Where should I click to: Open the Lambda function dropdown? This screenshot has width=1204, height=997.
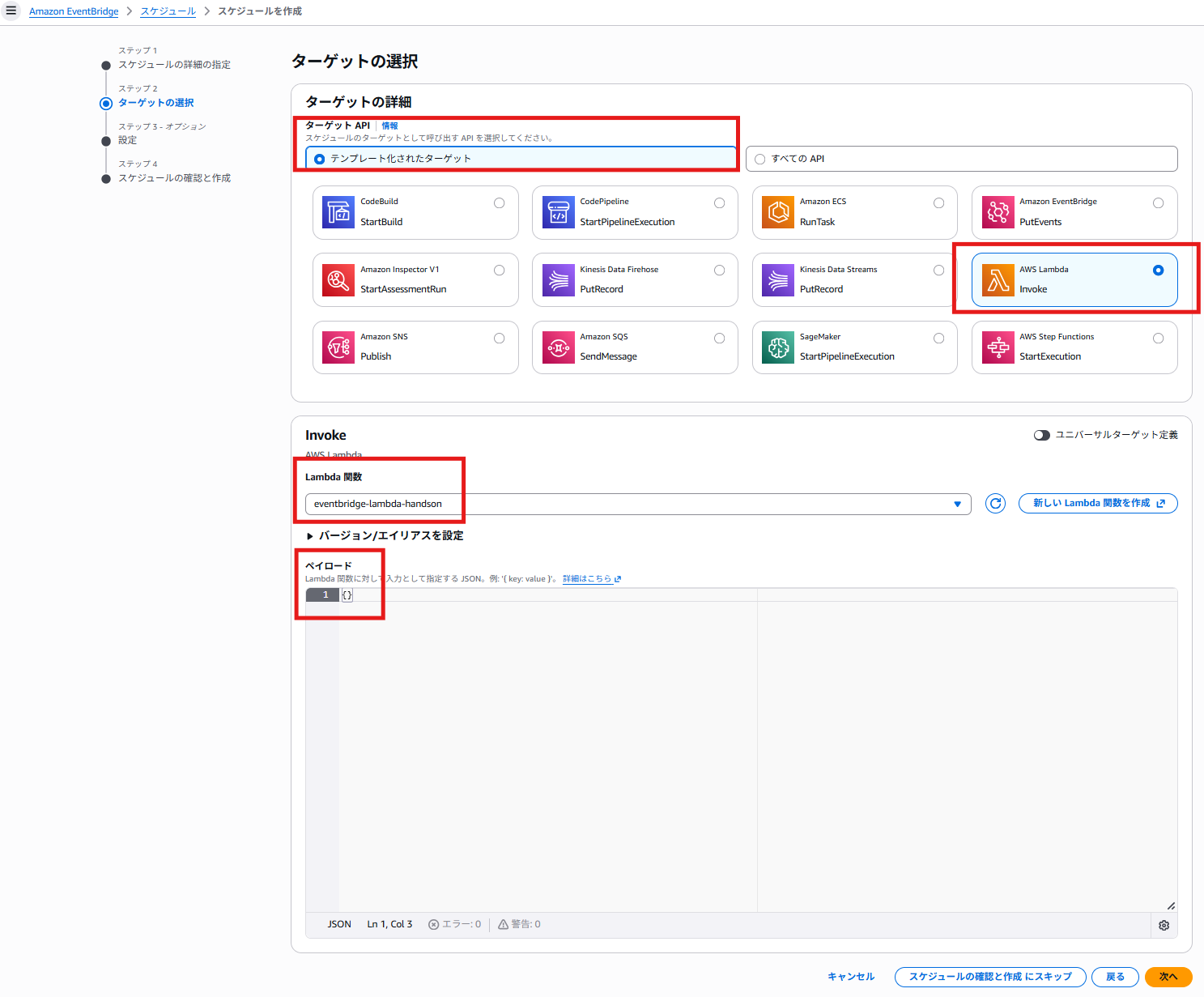tap(638, 504)
